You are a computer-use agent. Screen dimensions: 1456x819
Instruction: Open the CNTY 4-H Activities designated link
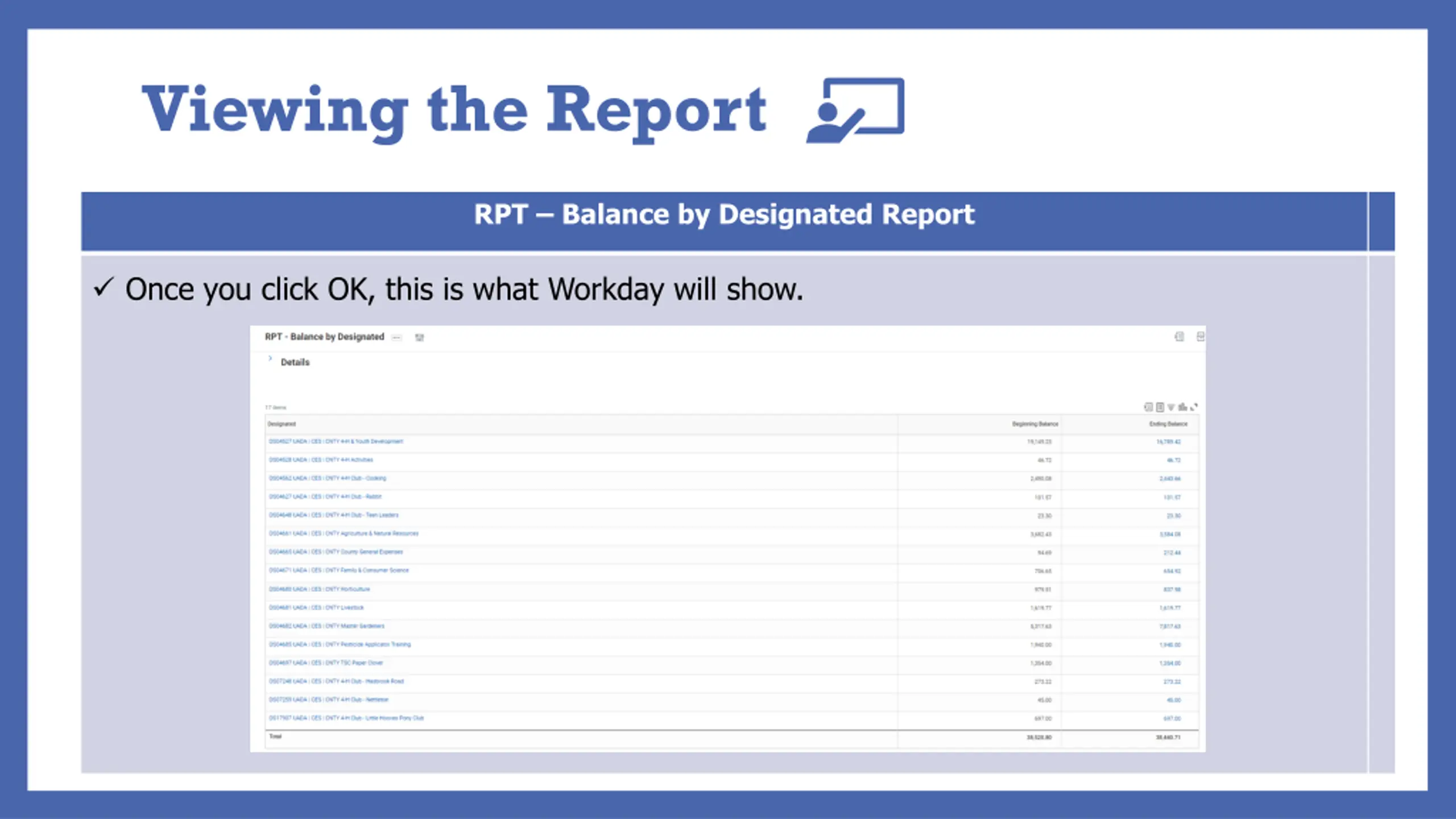pyautogui.click(x=321, y=460)
